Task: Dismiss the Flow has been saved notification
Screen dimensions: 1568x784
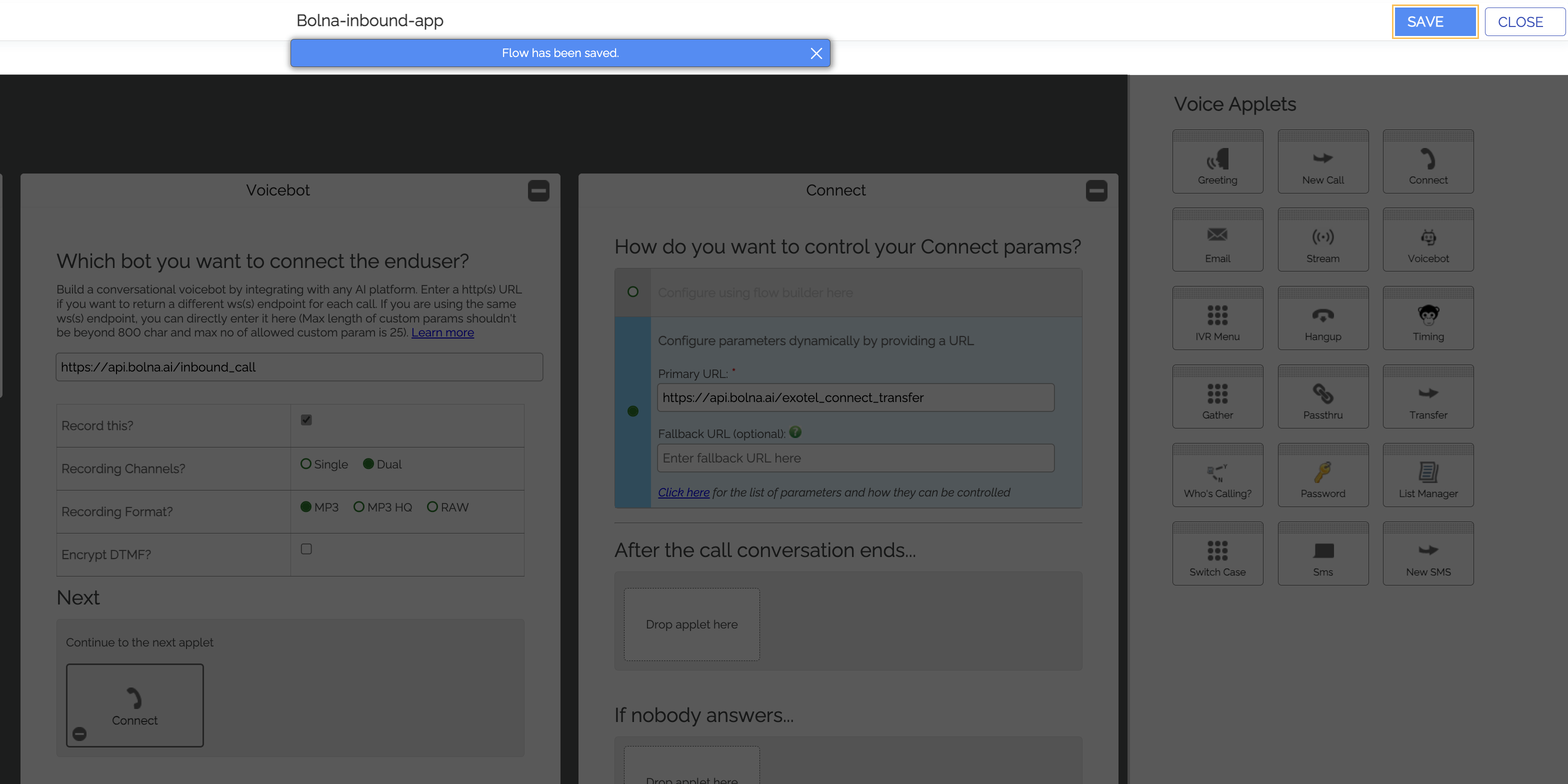Action: pyautogui.click(x=816, y=53)
